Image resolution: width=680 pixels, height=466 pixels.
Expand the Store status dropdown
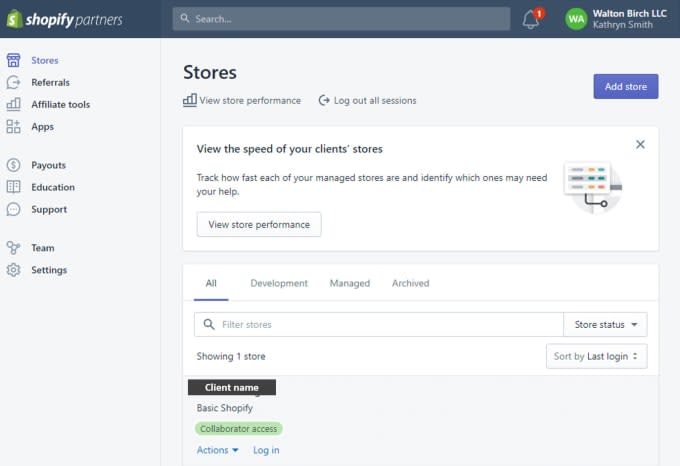pyautogui.click(x=605, y=324)
